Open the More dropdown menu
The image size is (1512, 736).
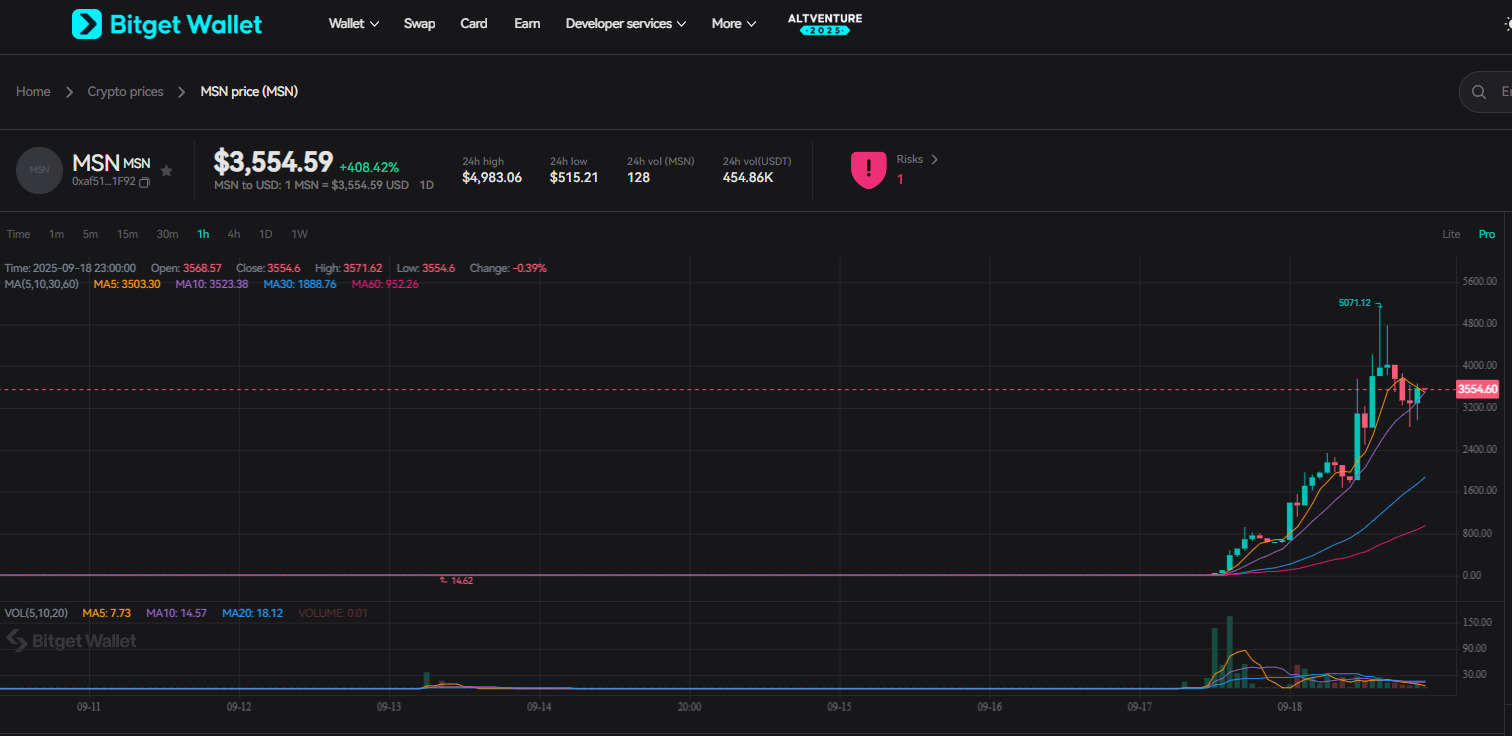(733, 24)
